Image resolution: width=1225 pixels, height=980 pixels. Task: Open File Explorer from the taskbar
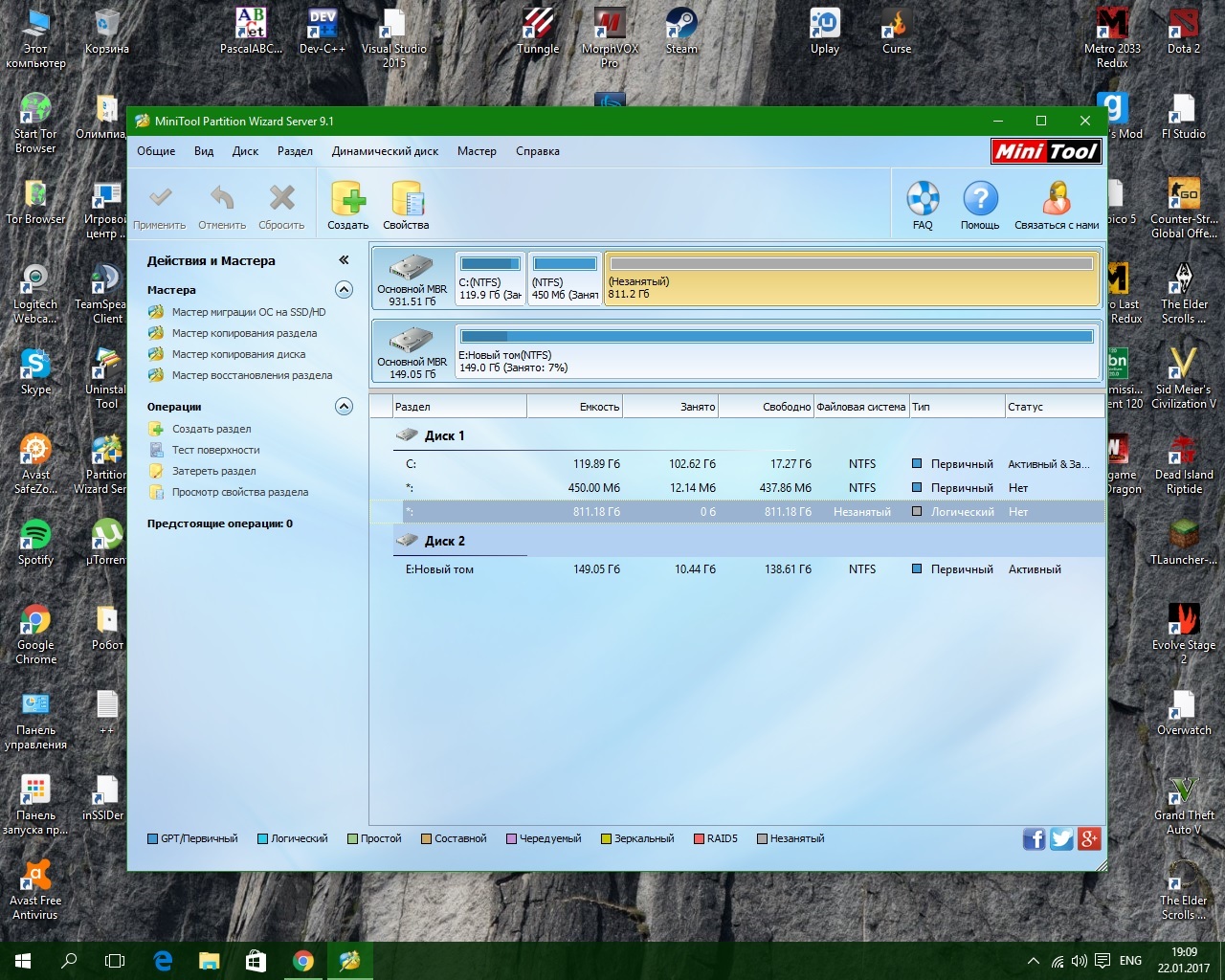coord(210,961)
